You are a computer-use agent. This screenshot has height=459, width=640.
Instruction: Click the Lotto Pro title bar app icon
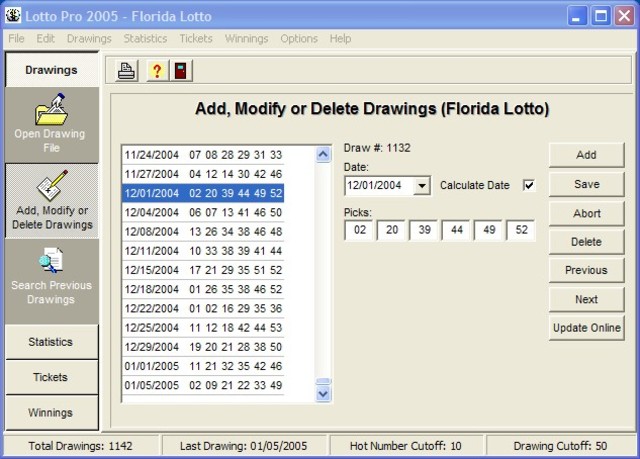point(13,16)
